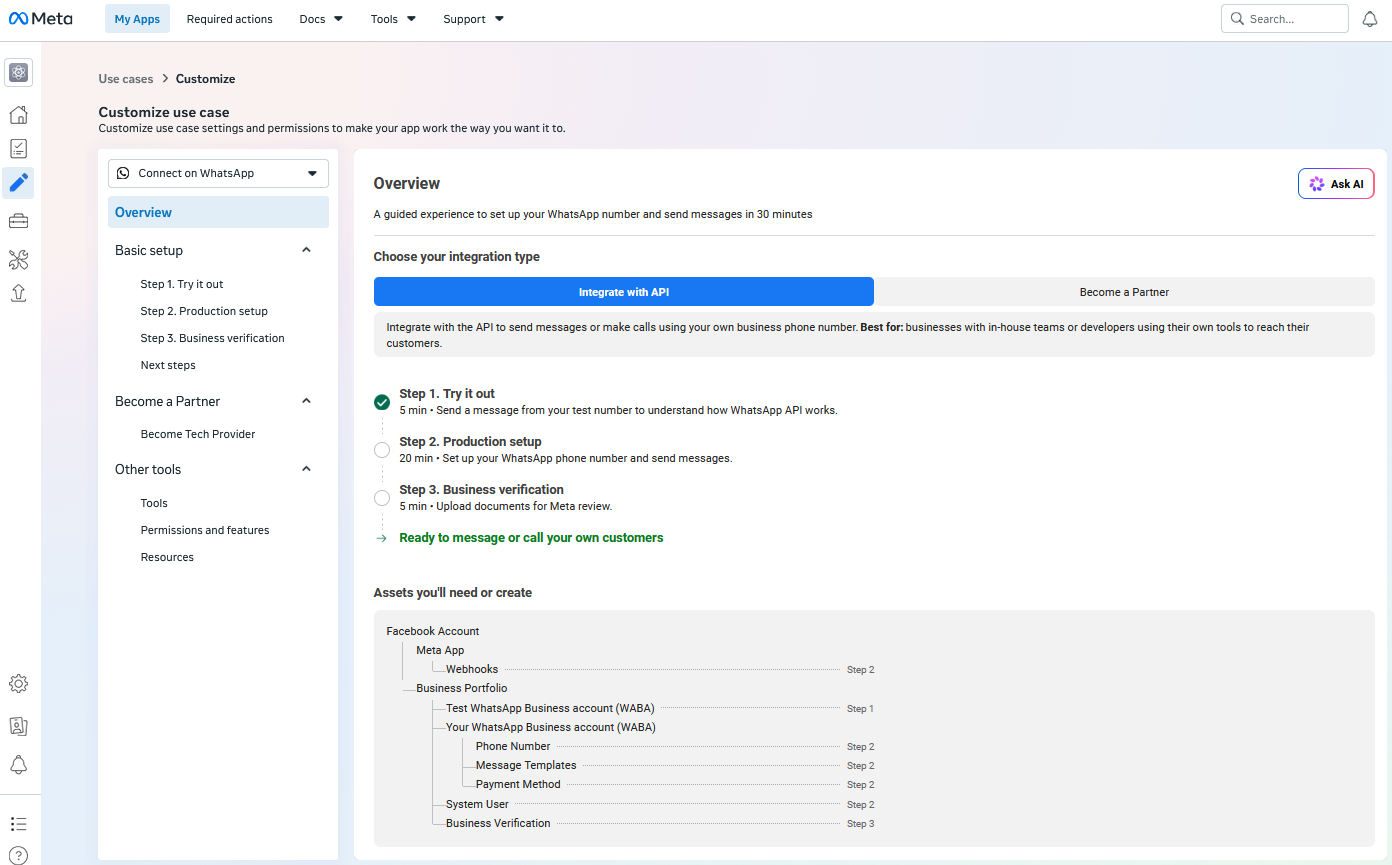This screenshot has width=1392, height=865.
Task: Open notifications bell in the top bar
Action: pyautogui.click(x=1370, y=19)
